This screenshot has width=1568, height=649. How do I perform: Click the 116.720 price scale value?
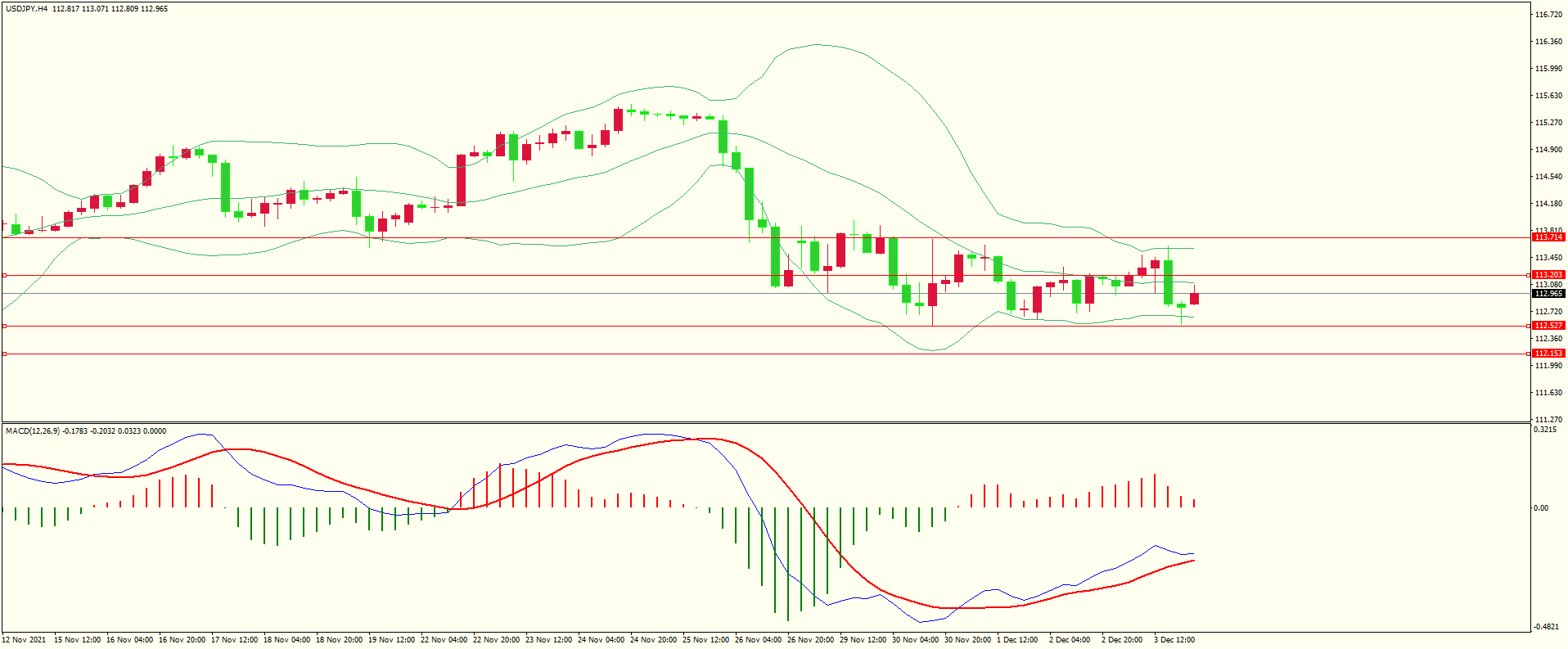click(1549, 15)
